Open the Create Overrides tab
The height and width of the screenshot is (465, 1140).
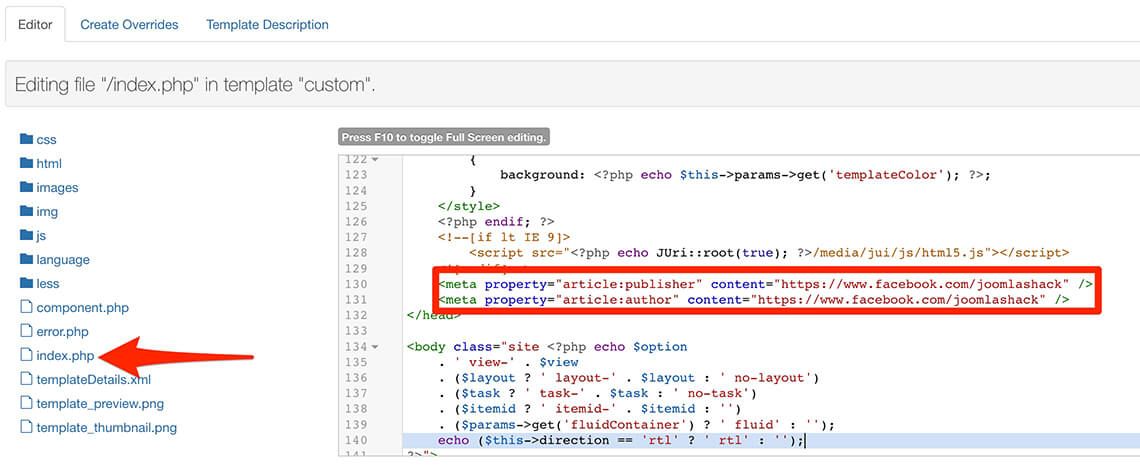129,25
